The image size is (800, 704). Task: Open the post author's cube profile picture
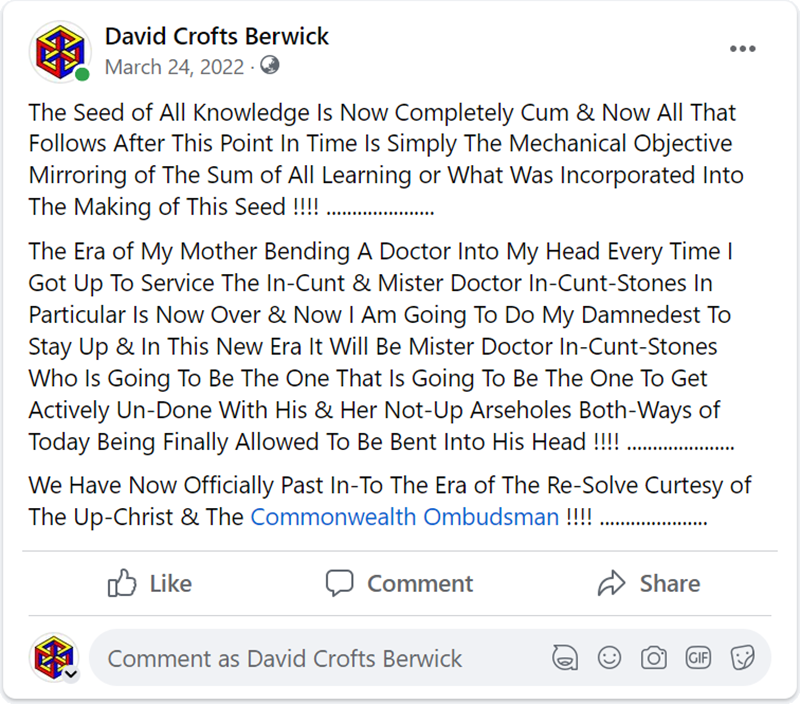pos(60,52)
